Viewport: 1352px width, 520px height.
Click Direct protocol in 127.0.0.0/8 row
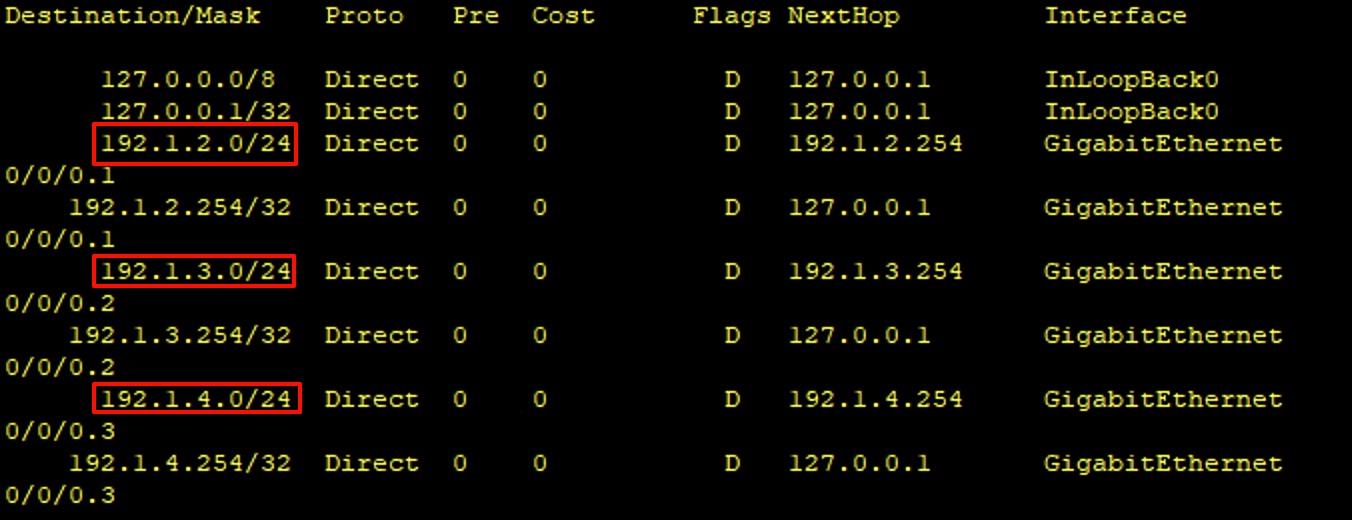[372, 80]
